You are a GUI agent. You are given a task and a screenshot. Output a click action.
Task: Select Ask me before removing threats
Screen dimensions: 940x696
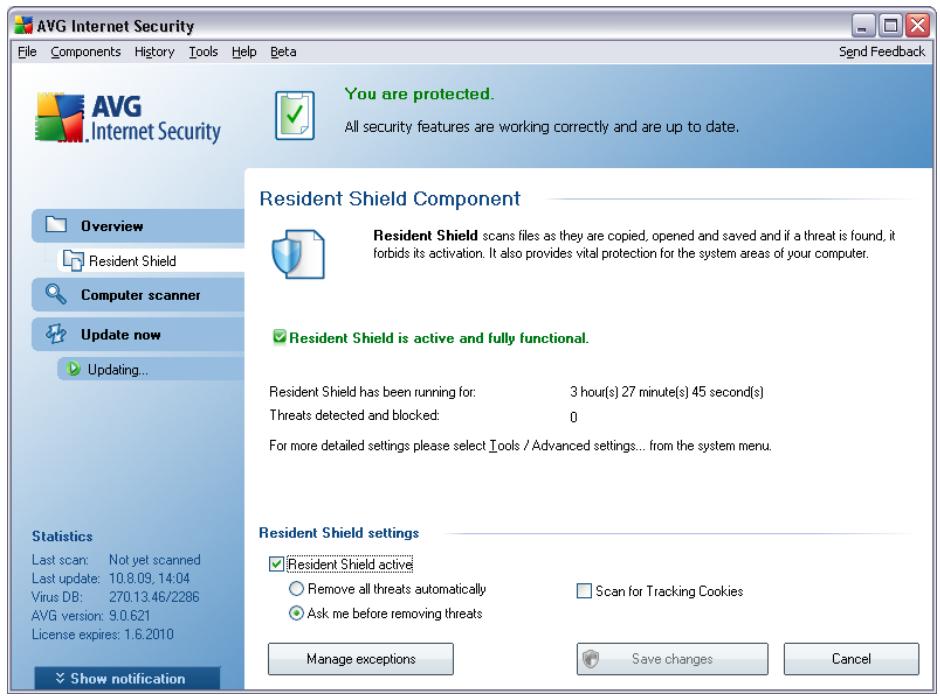[296, 613]
